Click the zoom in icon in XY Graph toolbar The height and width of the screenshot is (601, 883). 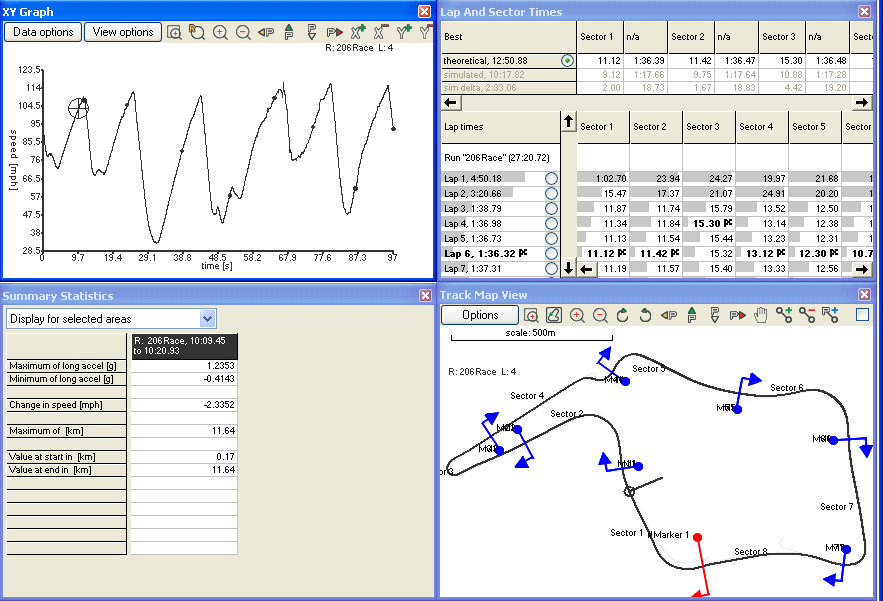click(220, 32)
